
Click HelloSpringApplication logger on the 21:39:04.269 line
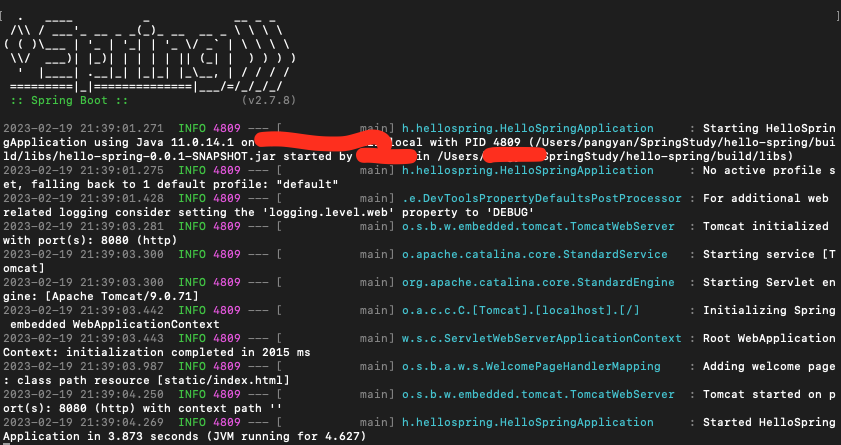528,422
